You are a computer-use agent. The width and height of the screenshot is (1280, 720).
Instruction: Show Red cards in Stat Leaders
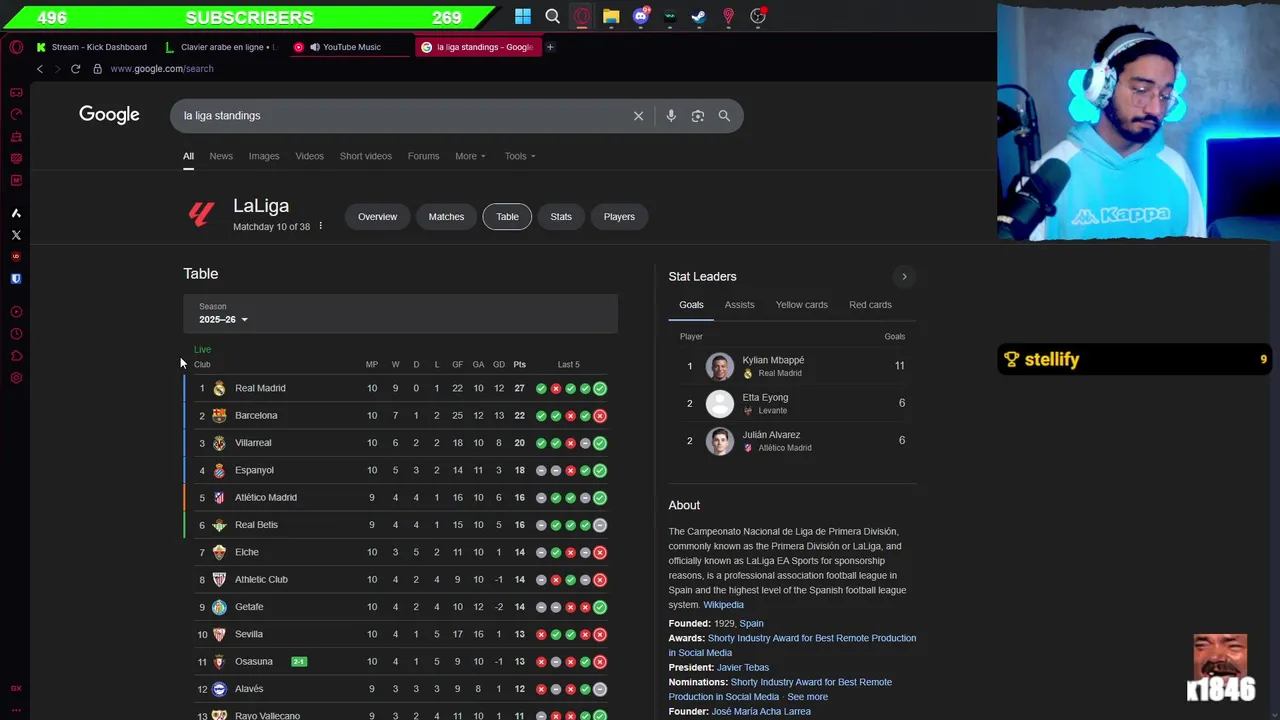click(x=870, y=305)
